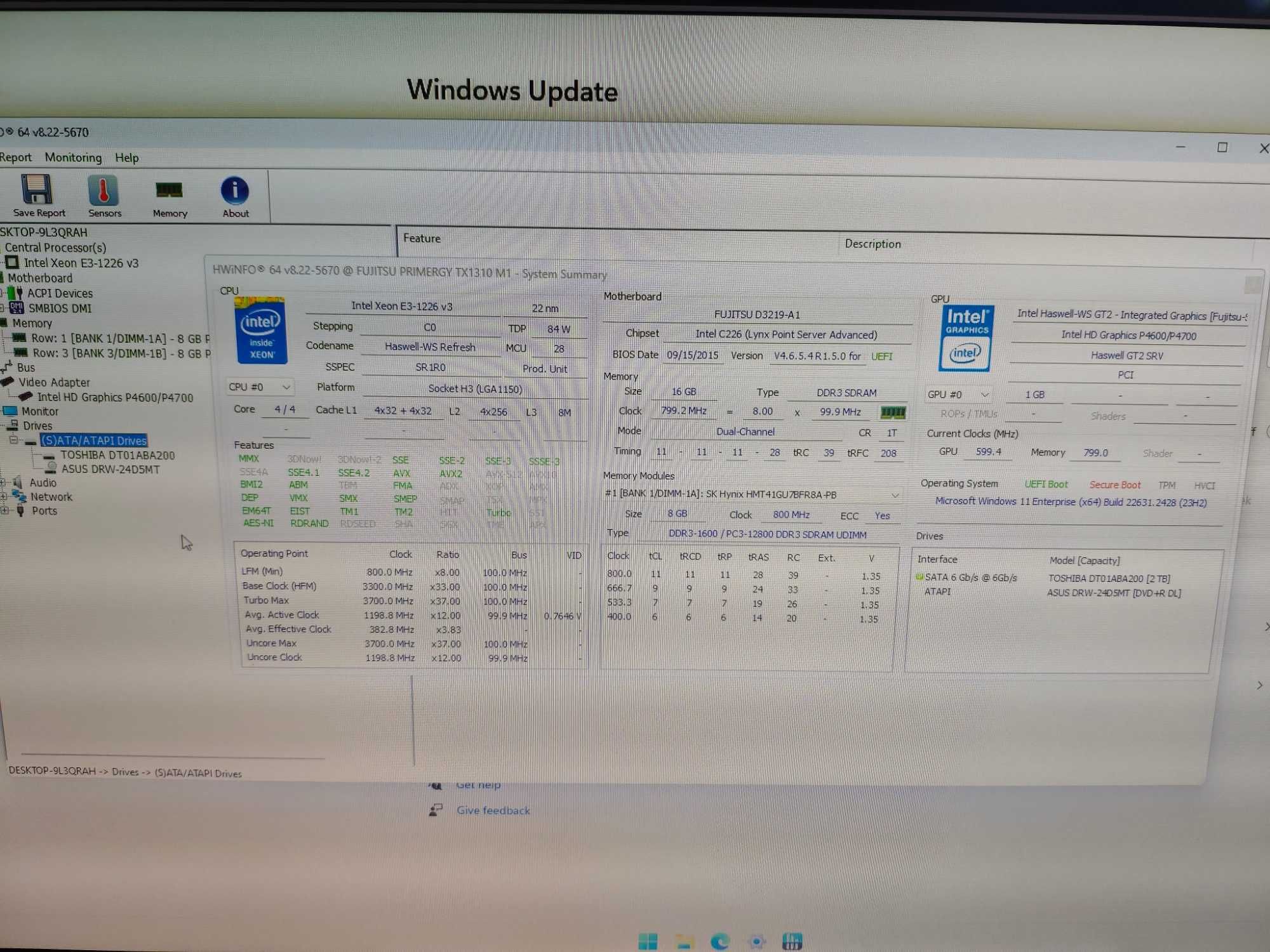Click Give feedback link in Windows Update
Image resolution: width=1270 pixels, height=952 pixels.
point(493,810)
